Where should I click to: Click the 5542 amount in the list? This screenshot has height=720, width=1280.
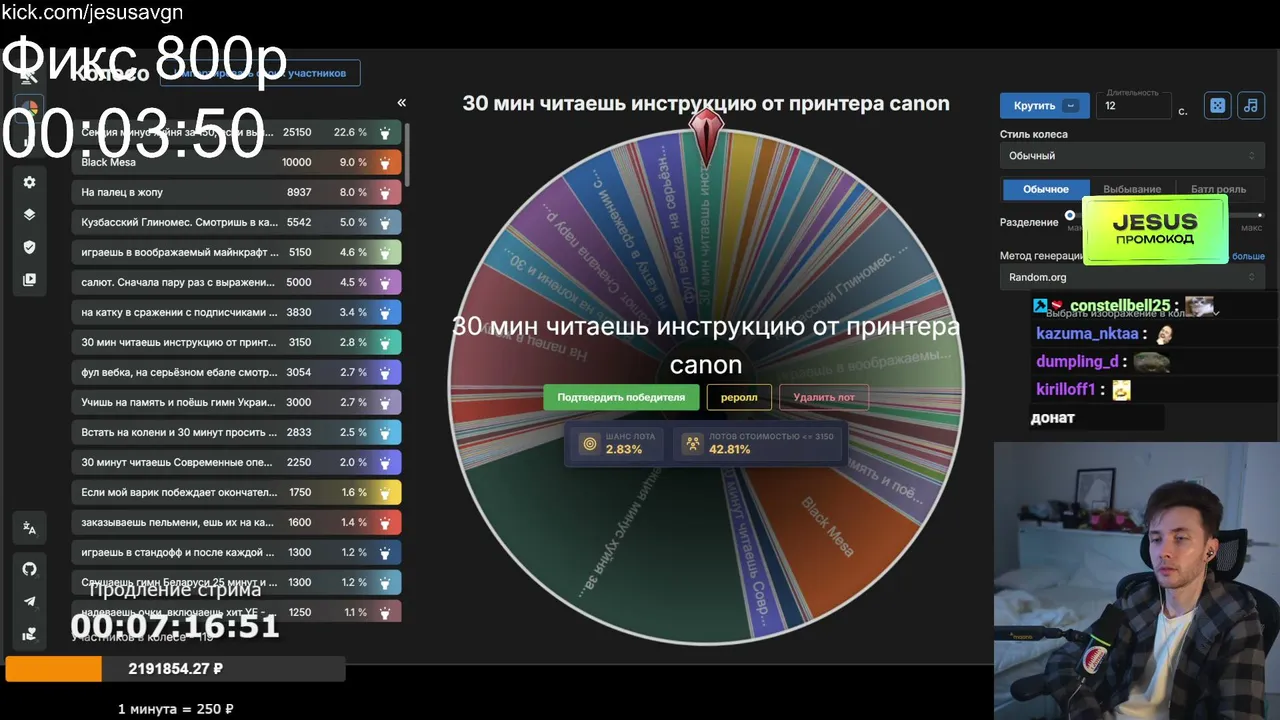(299, 222)
